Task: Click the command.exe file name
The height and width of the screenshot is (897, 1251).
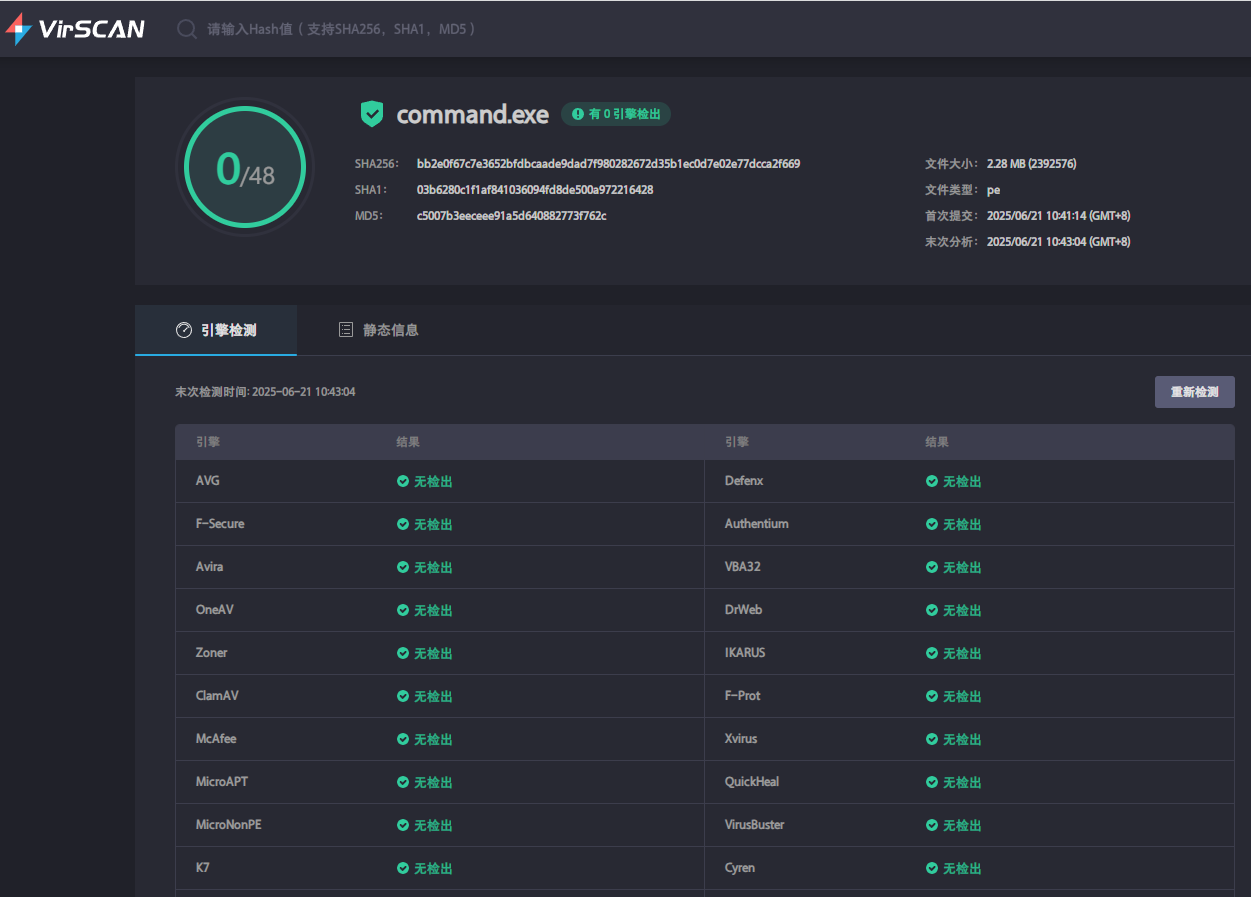Action: 472,114
